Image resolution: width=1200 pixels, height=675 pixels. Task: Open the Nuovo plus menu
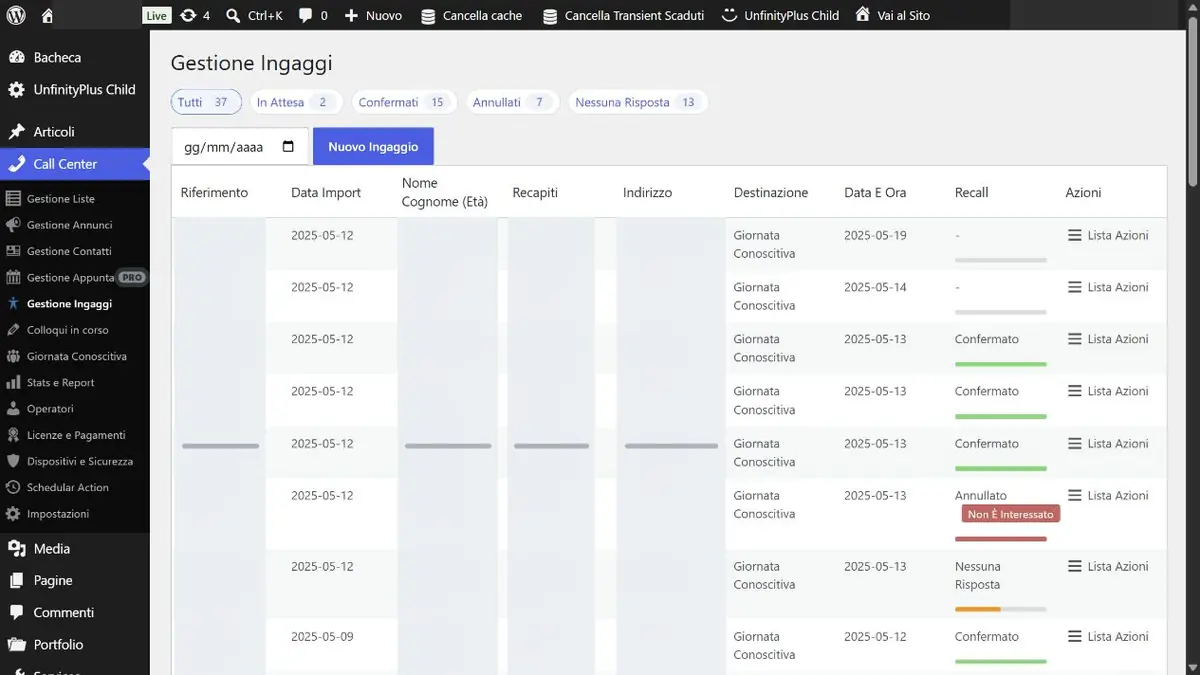click(x=373, y=15)
